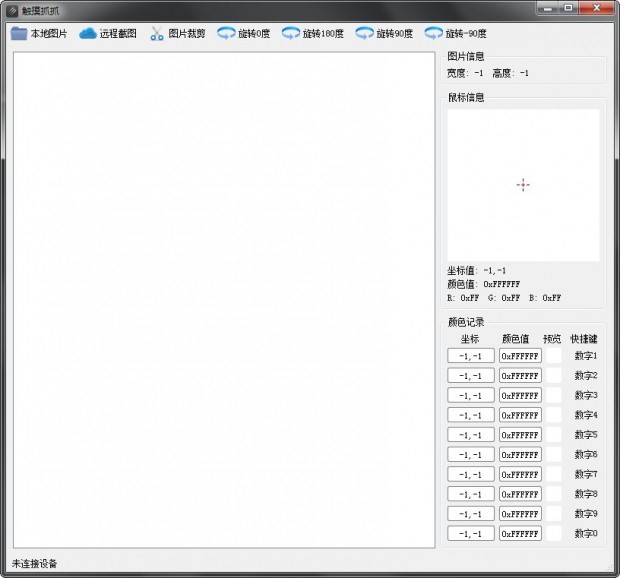The width and height of the screenshot is (620, 578).
Task: Click the coordinate field for 数字0
Action: click(471, 534)
